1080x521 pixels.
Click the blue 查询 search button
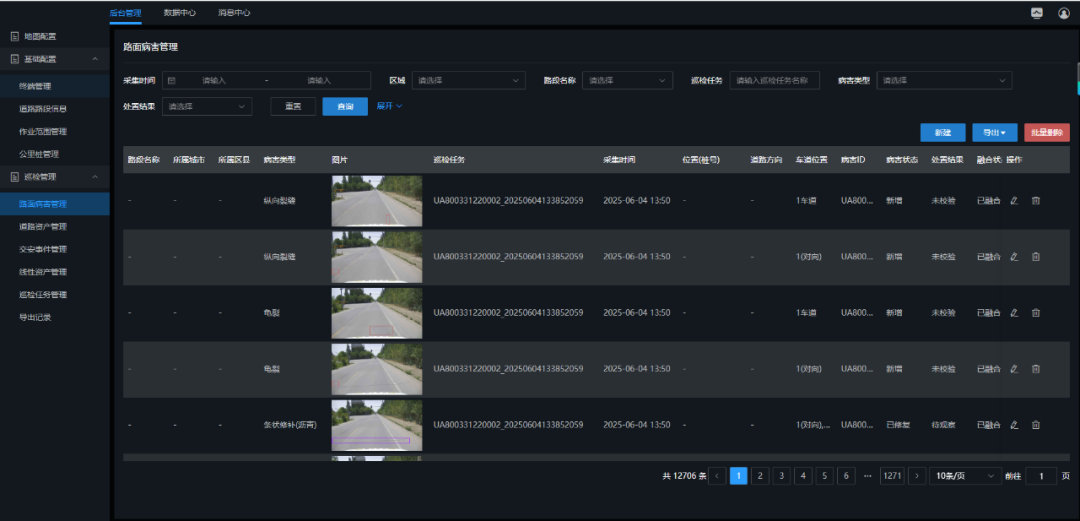tap(345, 106)
